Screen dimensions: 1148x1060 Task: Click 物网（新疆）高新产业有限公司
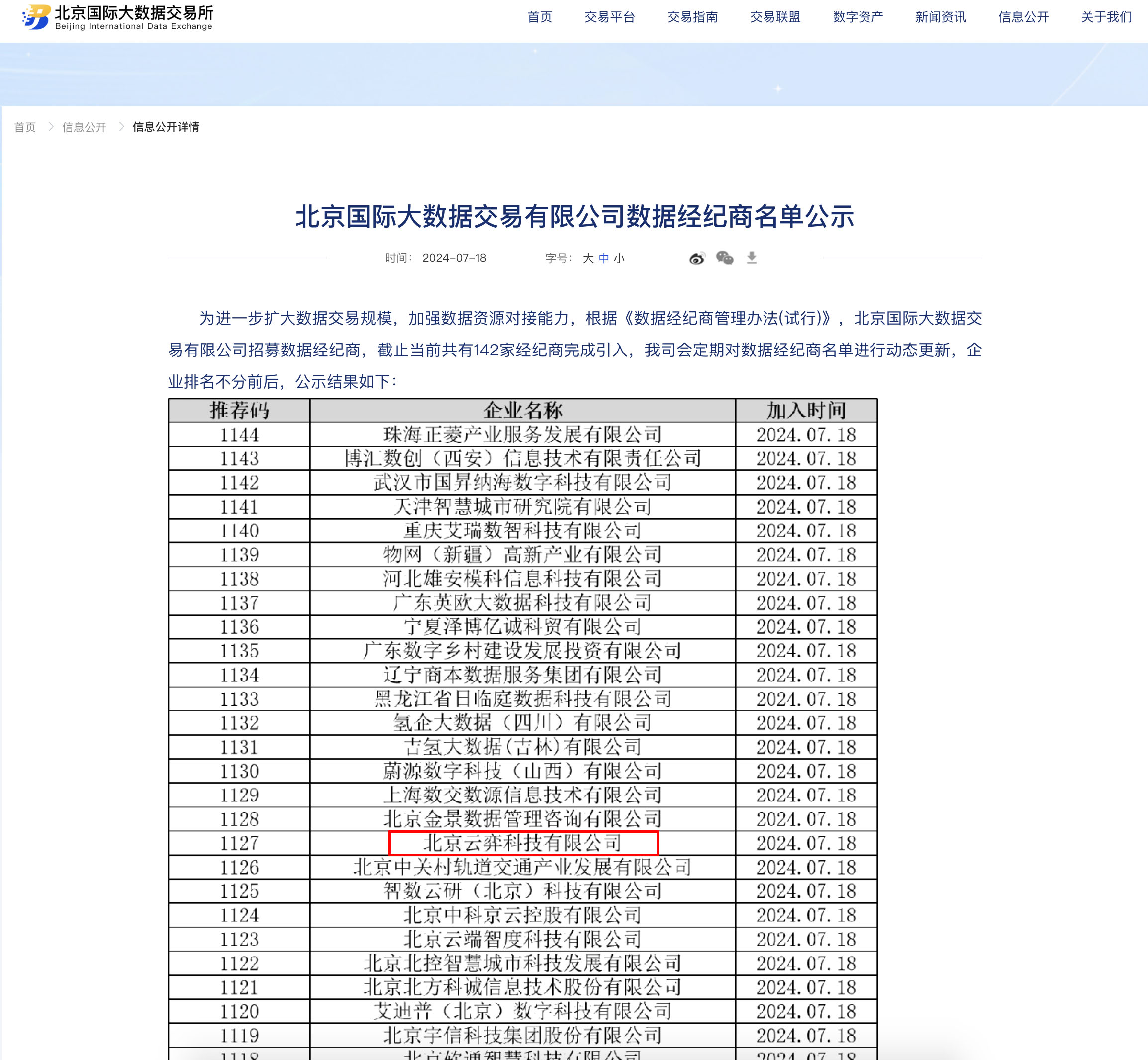[523, 555]
